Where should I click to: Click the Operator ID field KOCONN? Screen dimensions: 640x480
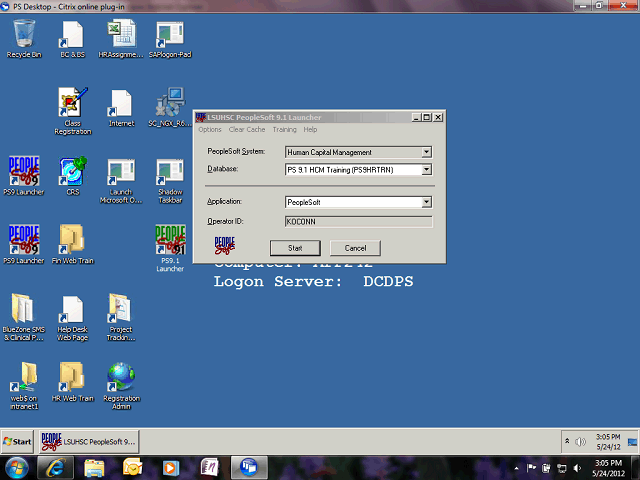[359, 222]
